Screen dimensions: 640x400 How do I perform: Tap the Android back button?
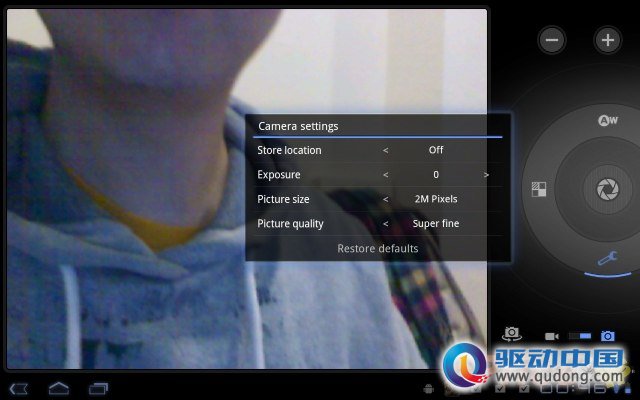click(x=19, y=389)
